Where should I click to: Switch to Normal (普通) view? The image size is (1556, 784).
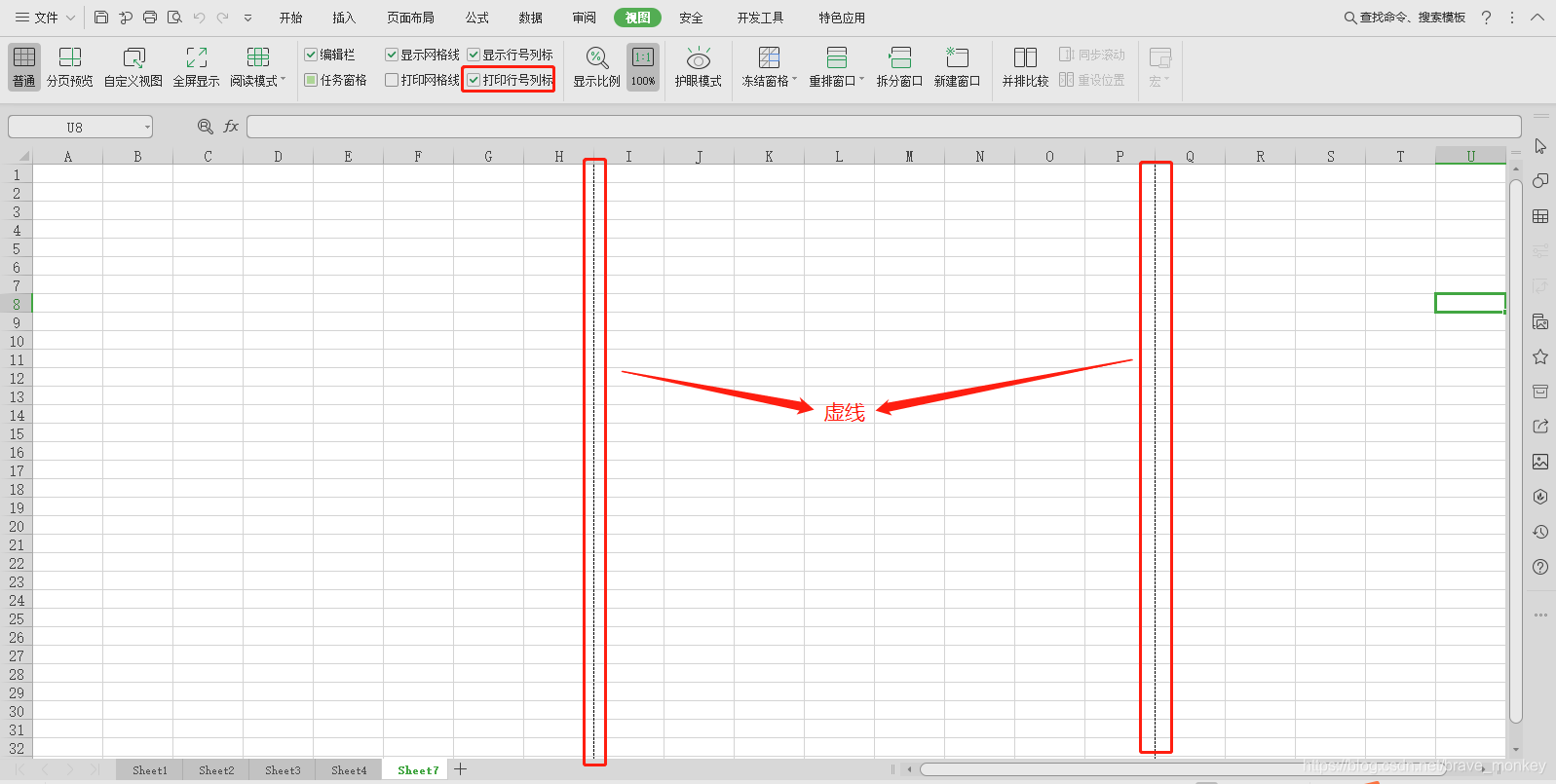point(24,66)
